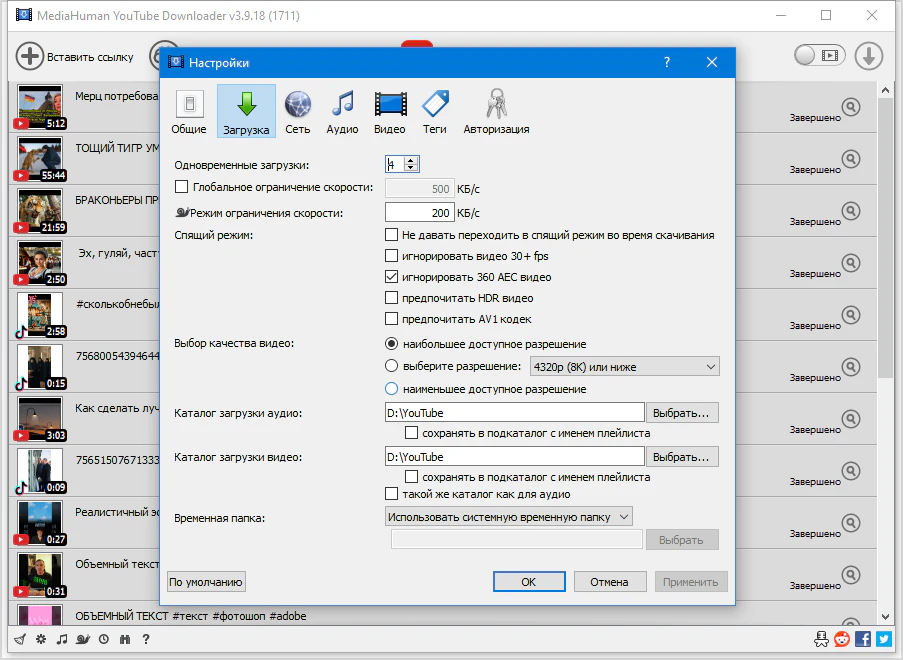Locate file for Объемный текст 0:31 item
This screenshot has height=660, width=903.
pos(851,575)
